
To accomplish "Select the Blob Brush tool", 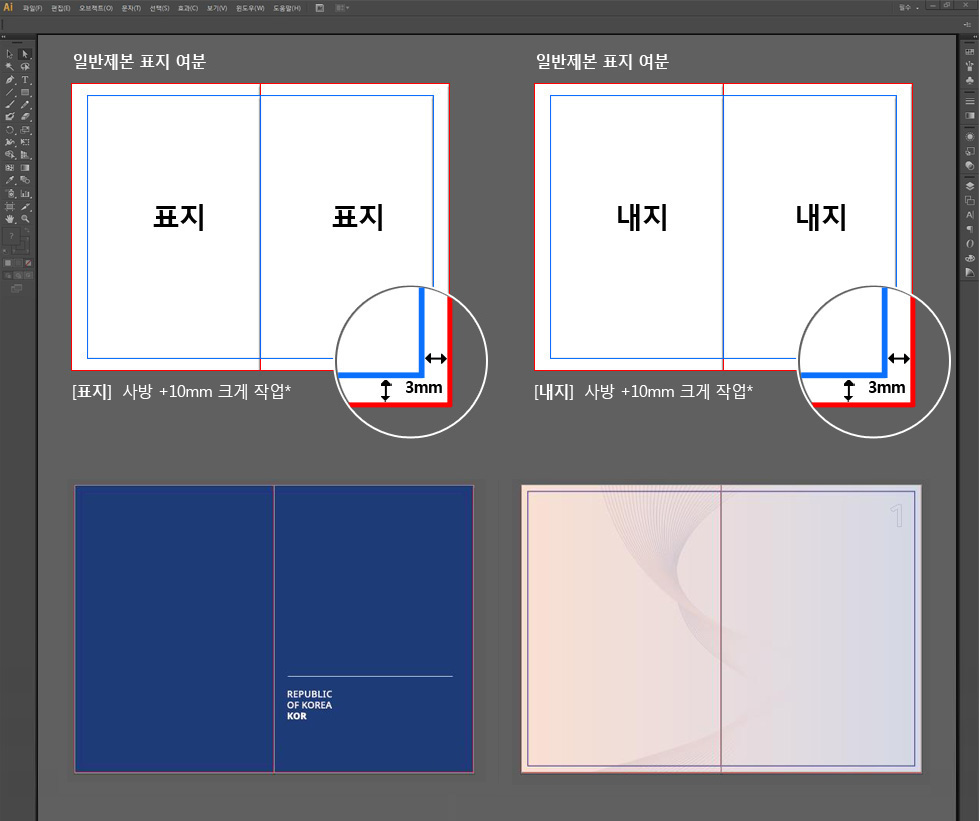I will click(9, 116).
